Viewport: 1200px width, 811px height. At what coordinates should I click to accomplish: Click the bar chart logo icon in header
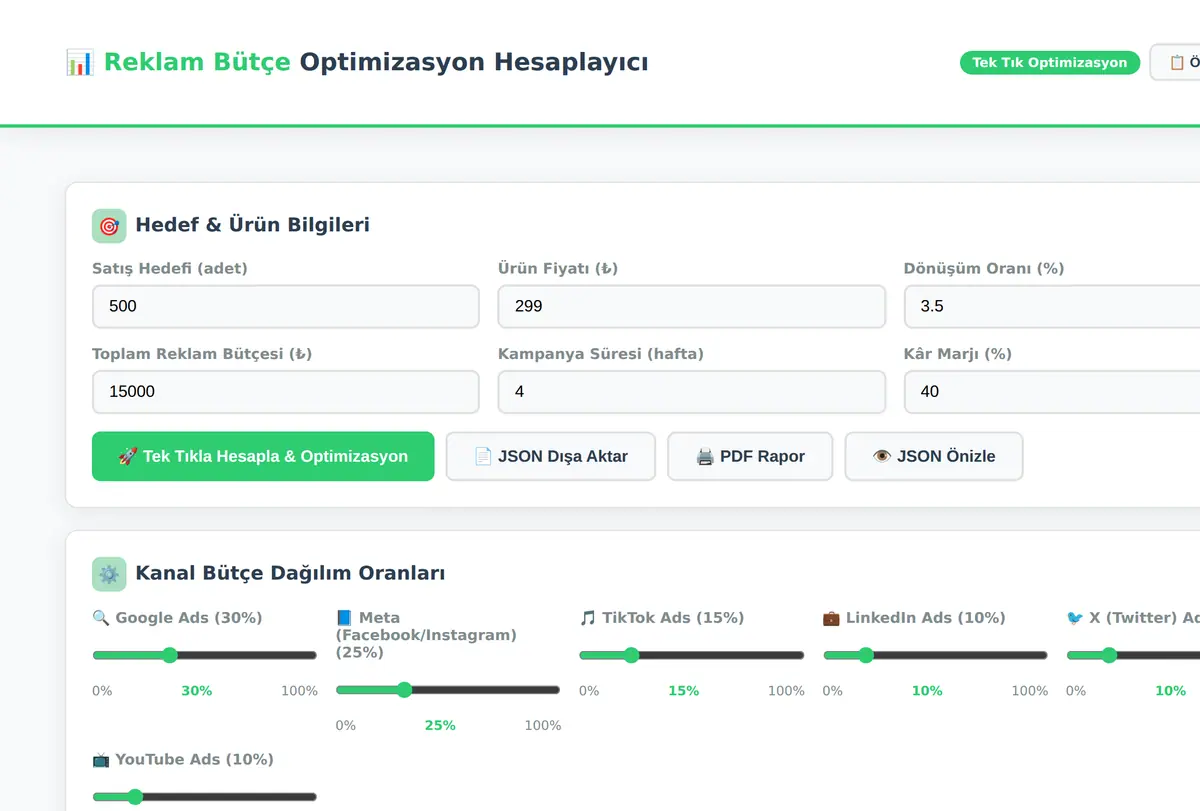tap(79, 62)
